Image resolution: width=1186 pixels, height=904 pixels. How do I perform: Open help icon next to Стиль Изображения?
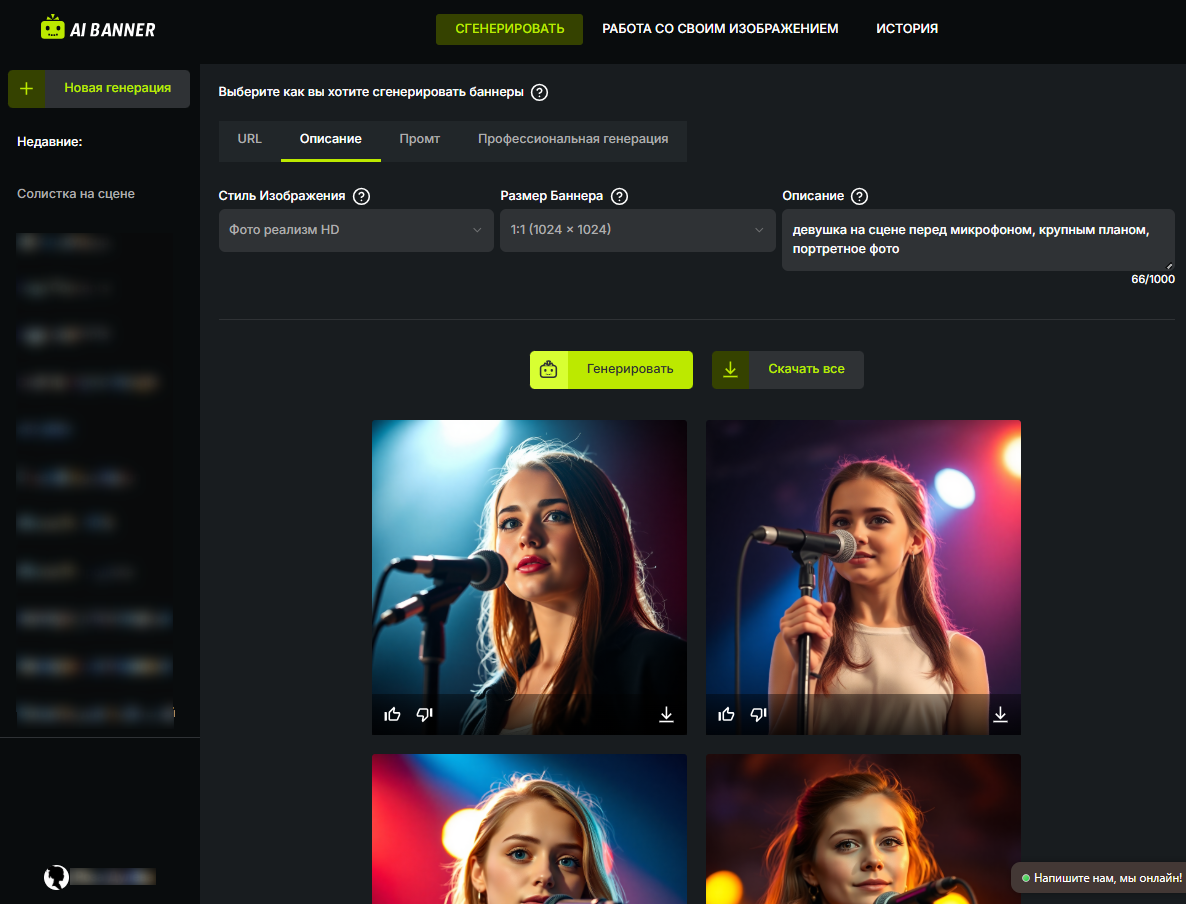pos(362,196)
